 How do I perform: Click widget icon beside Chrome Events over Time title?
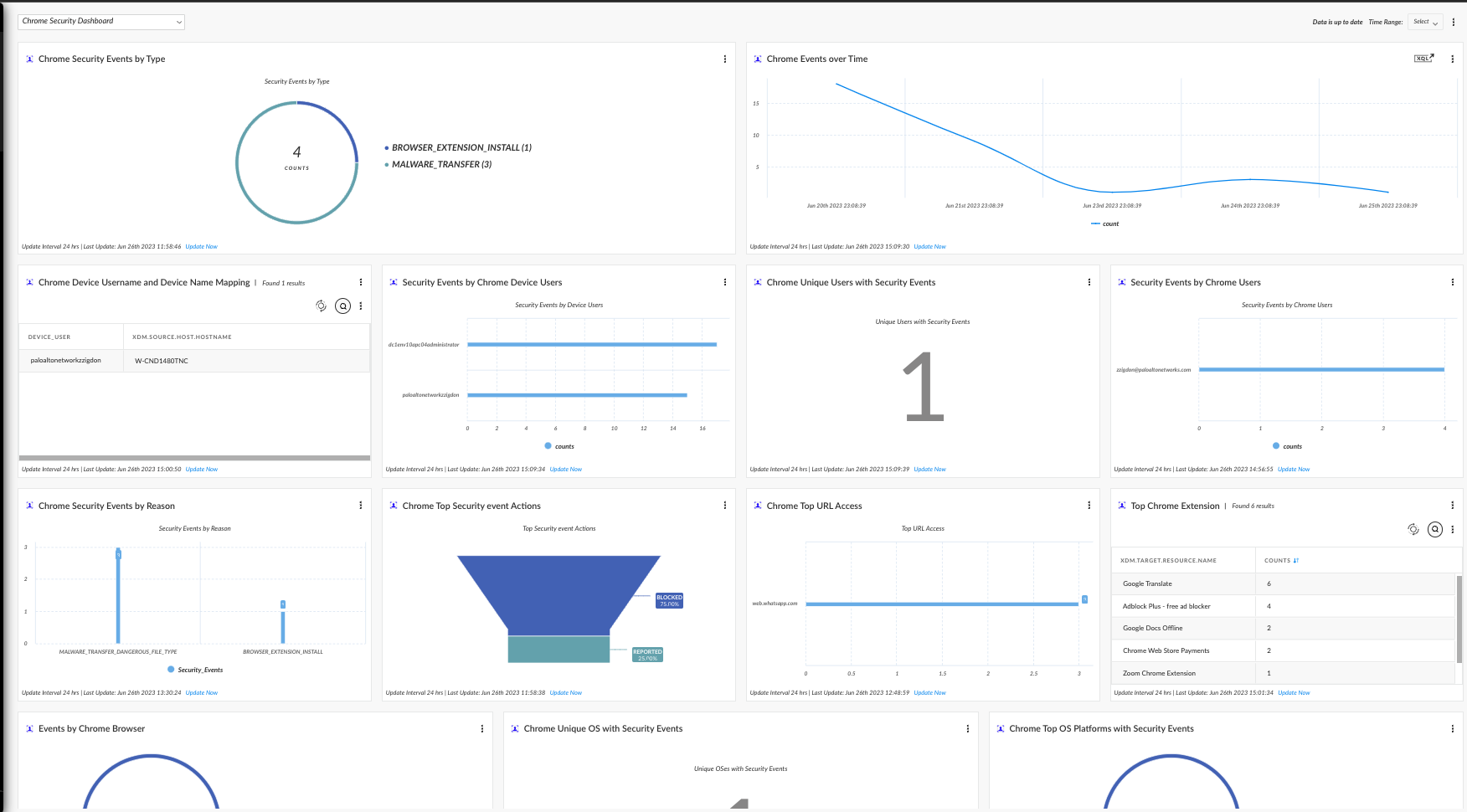[x=758, y=59]
